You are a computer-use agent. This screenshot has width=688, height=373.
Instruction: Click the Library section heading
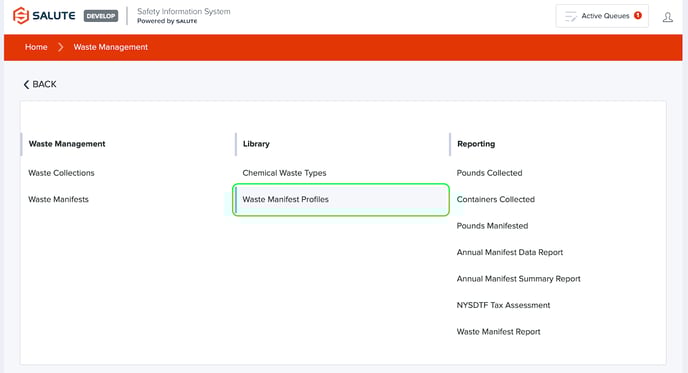[256, 144]
